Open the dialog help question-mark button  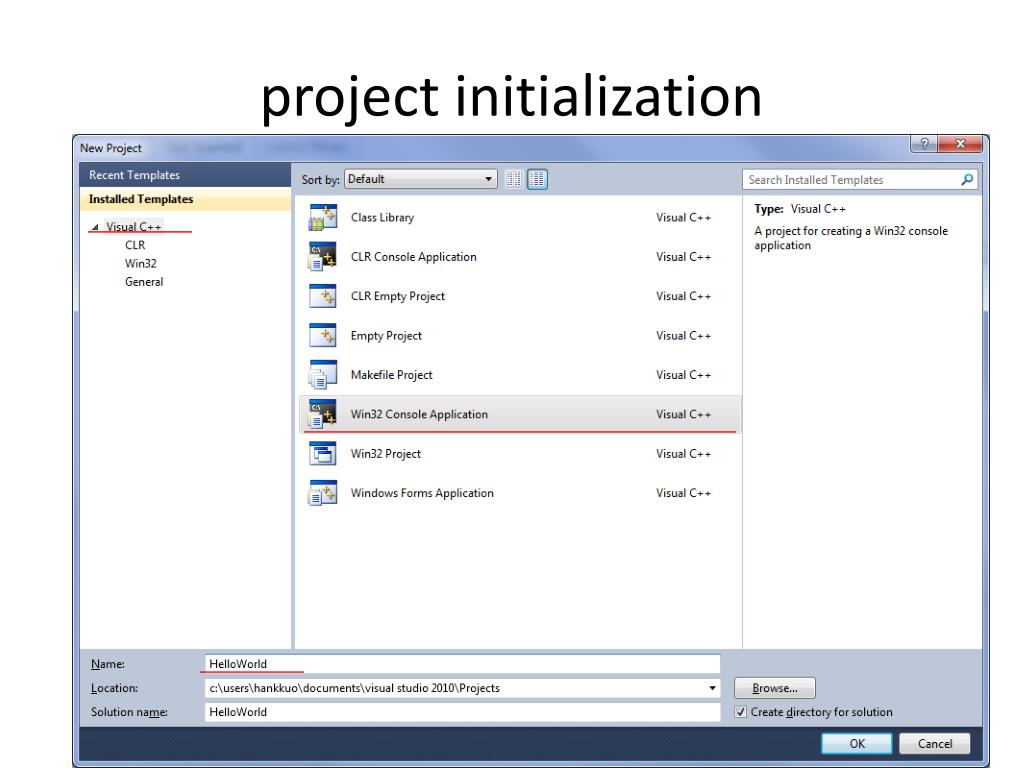point(924,144)
